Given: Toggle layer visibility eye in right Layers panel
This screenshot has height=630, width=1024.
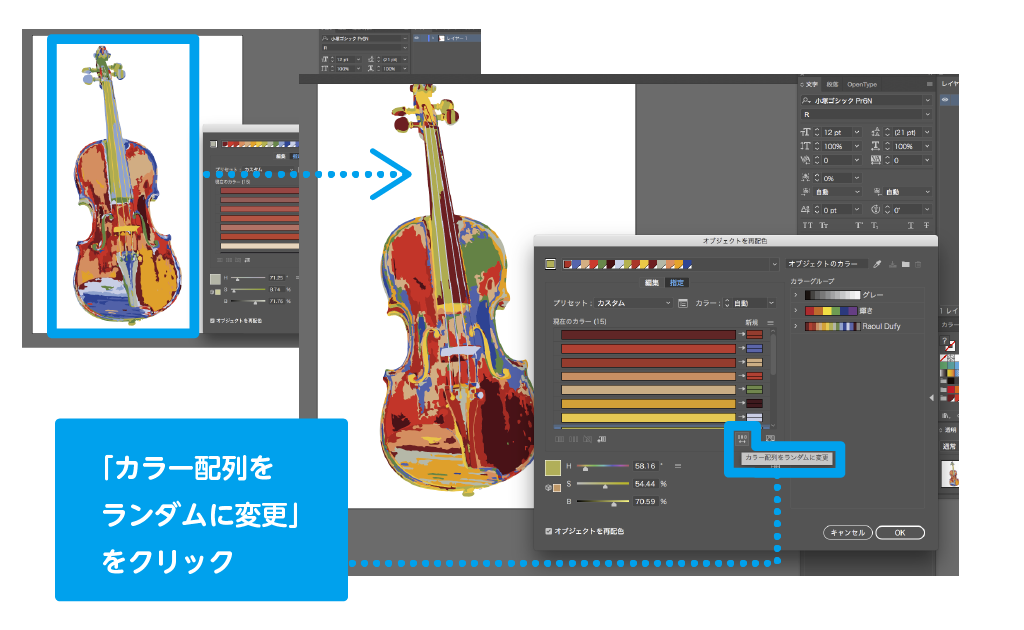Looking at the screenshot, I should [x=945, y=100].
